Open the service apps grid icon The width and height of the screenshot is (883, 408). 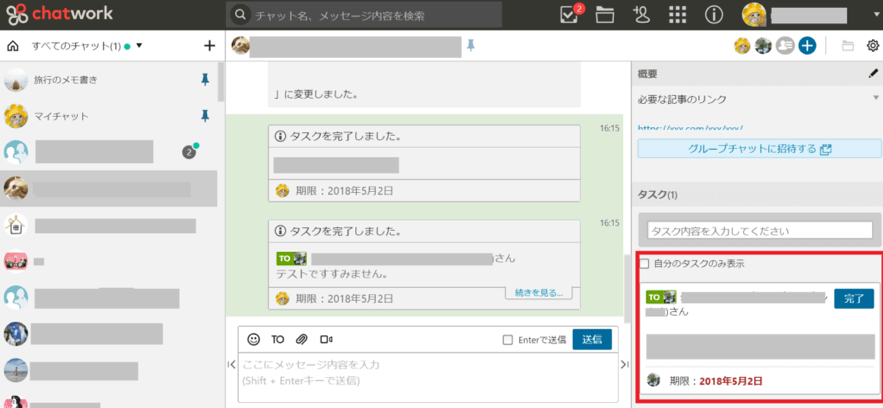pyautogui.click(x=677, y=15)
